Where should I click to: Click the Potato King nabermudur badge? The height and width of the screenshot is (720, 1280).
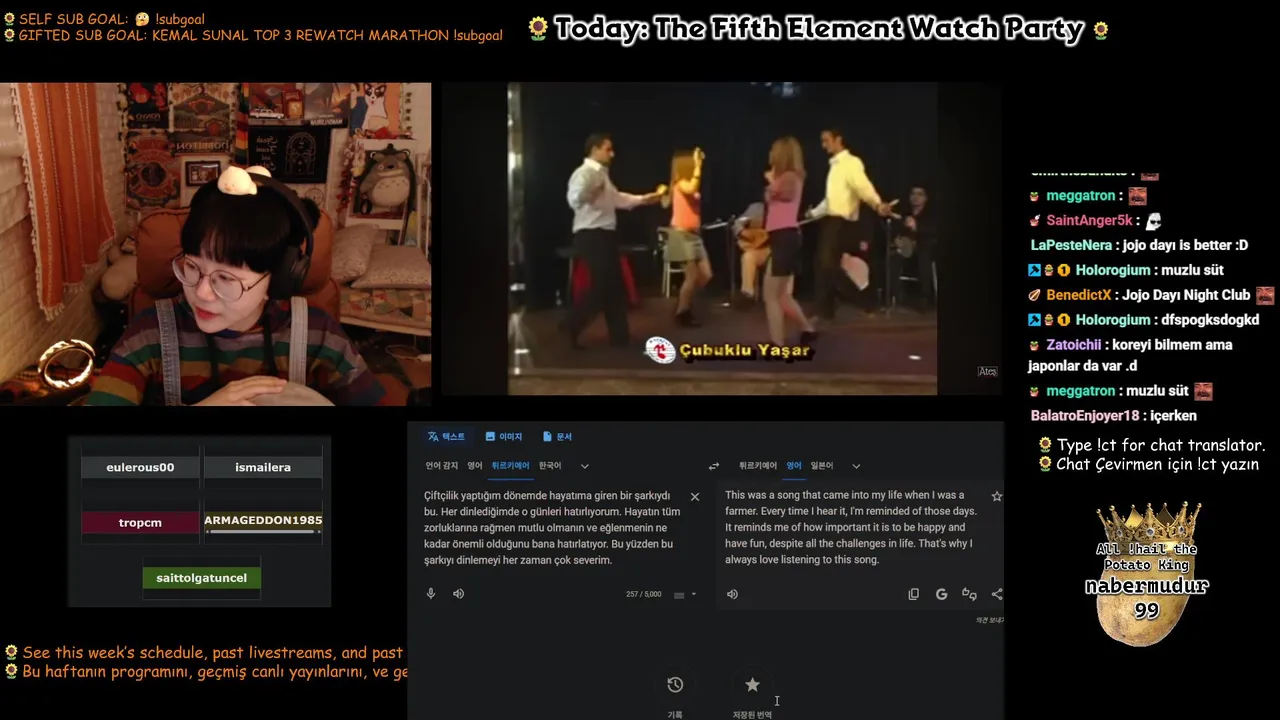(x=1147, y=575)
